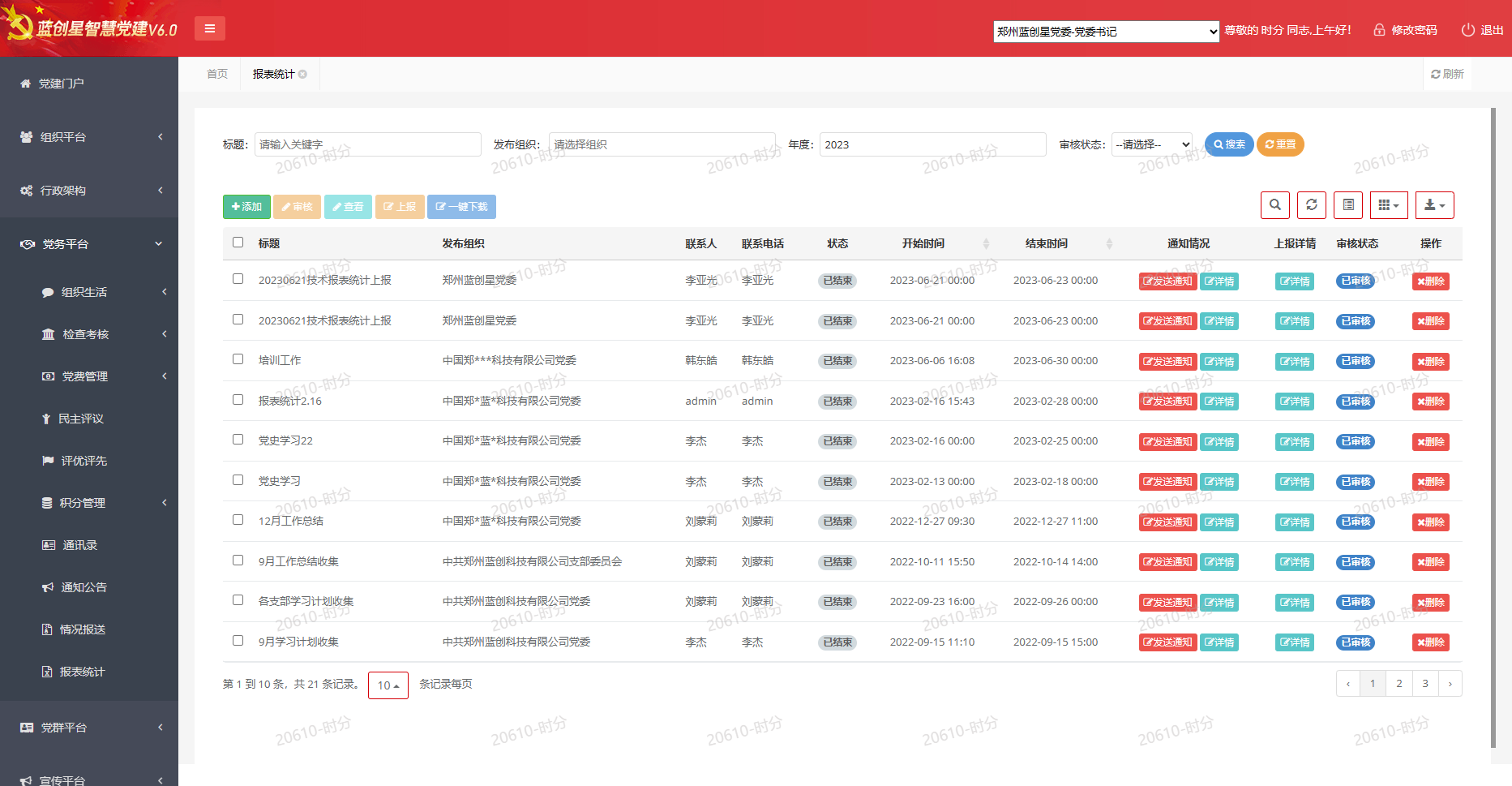Image resolution: width=1512 pixels, height=786 pixels.
Task: Go to page 3 of results
Action: [1424, 683]
